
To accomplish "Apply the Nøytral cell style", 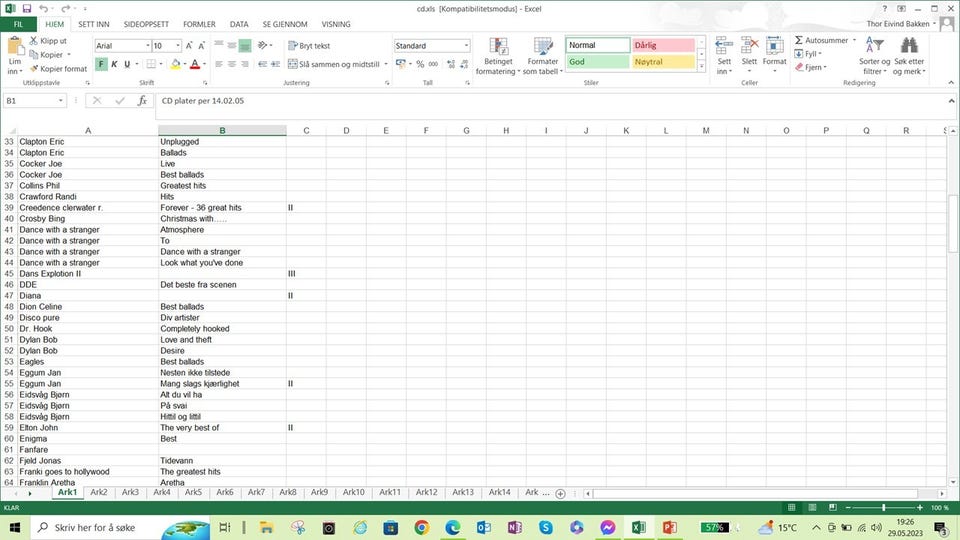I will (x=664, y=62).
